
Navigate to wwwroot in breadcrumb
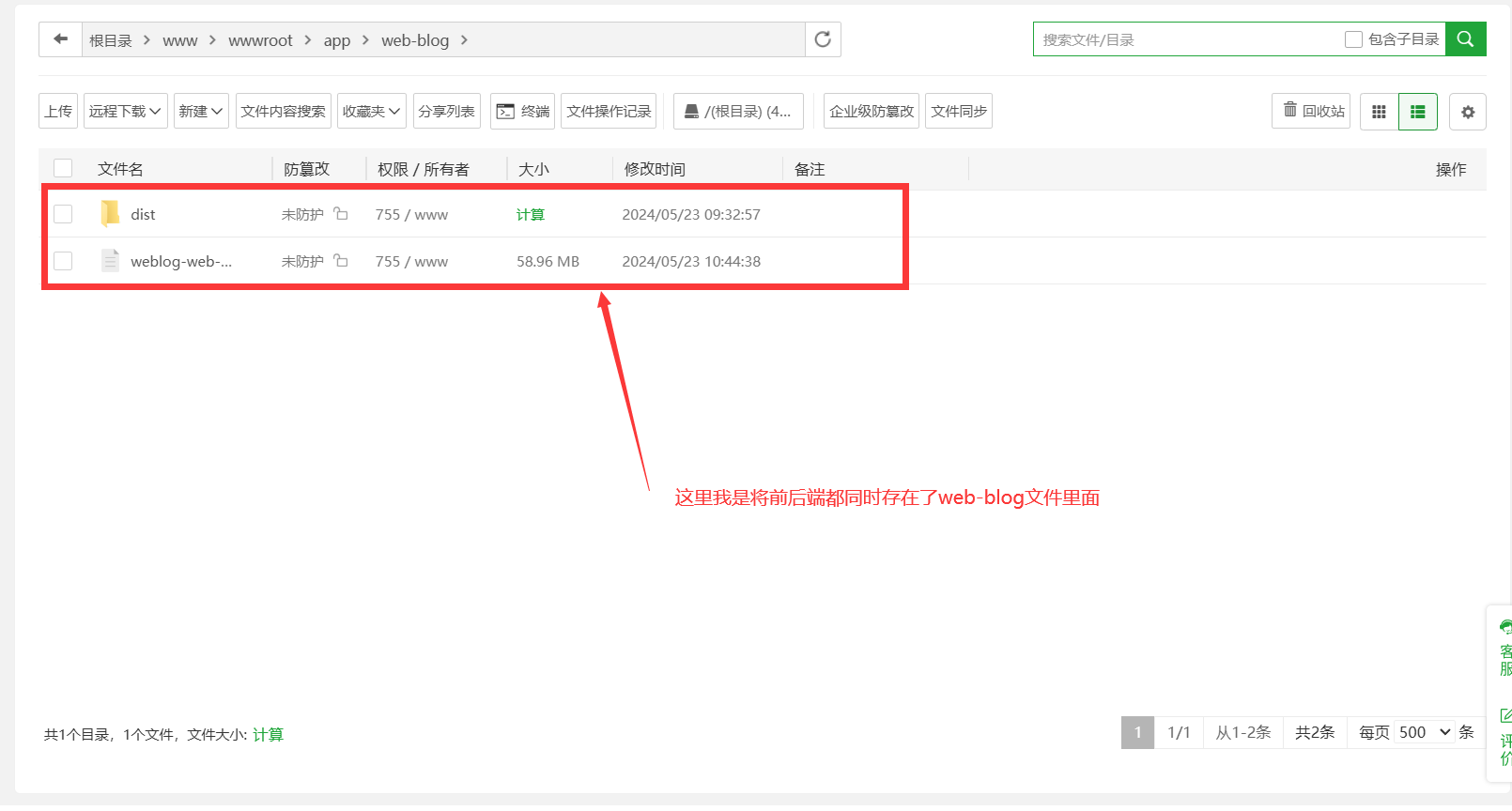tap(260, 40)
